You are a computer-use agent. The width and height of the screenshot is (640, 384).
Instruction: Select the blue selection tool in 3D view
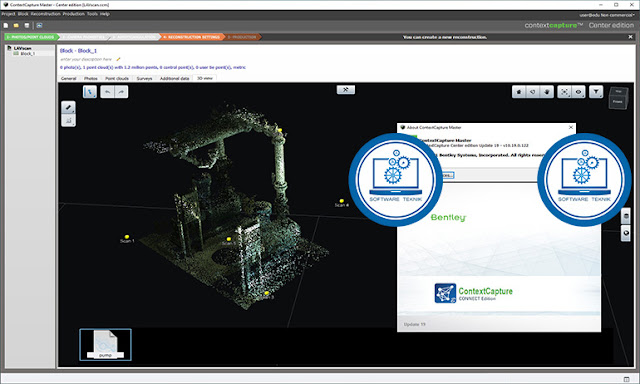pos(90,92)
